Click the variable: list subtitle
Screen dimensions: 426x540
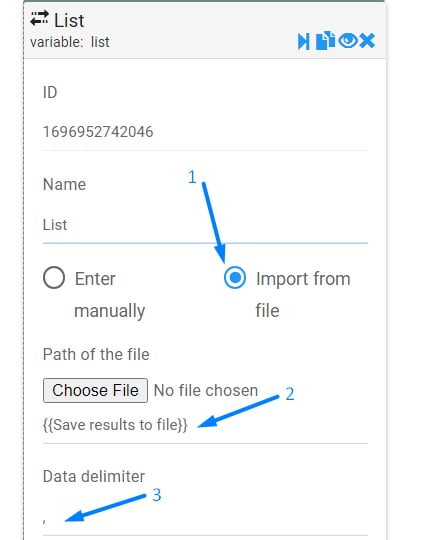coord(70,42)
